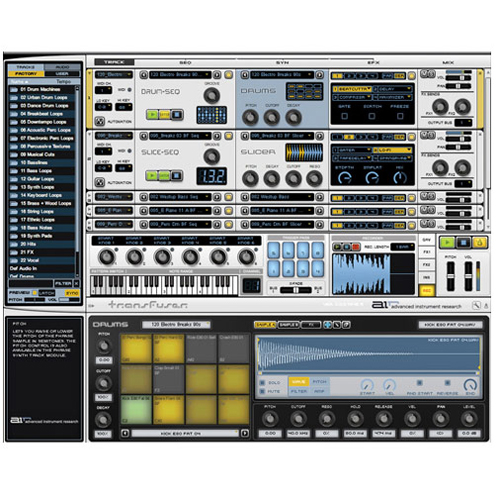Select the Sample A tab in editor
Image resolution: width=500 pixels, height=500 pixels.
265,325
